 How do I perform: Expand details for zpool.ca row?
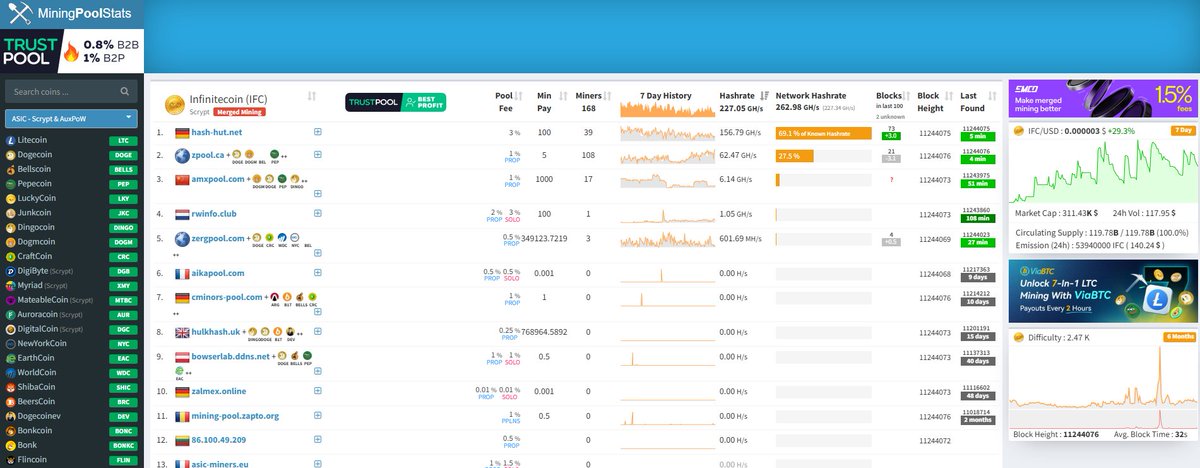click(x=318, y=156)
